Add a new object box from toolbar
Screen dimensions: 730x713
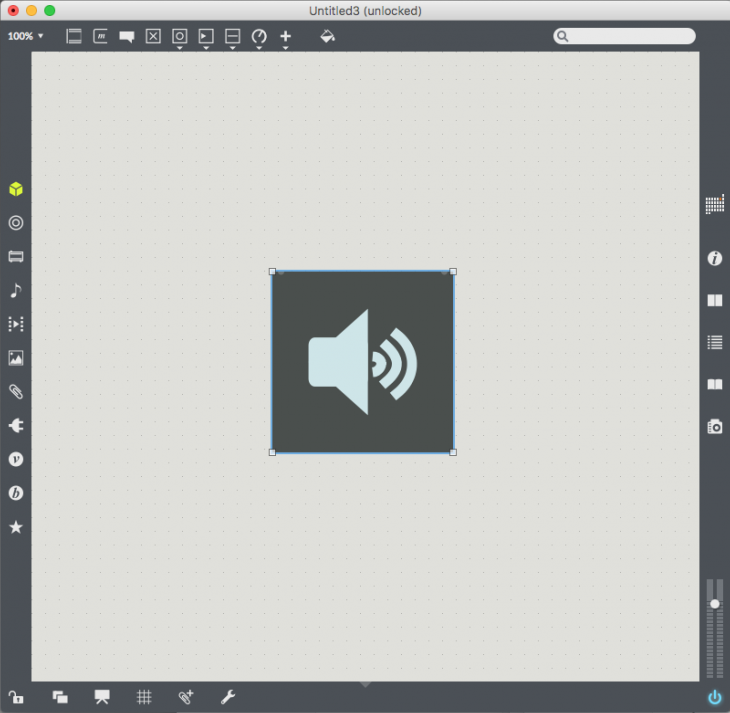coord(74,36)
